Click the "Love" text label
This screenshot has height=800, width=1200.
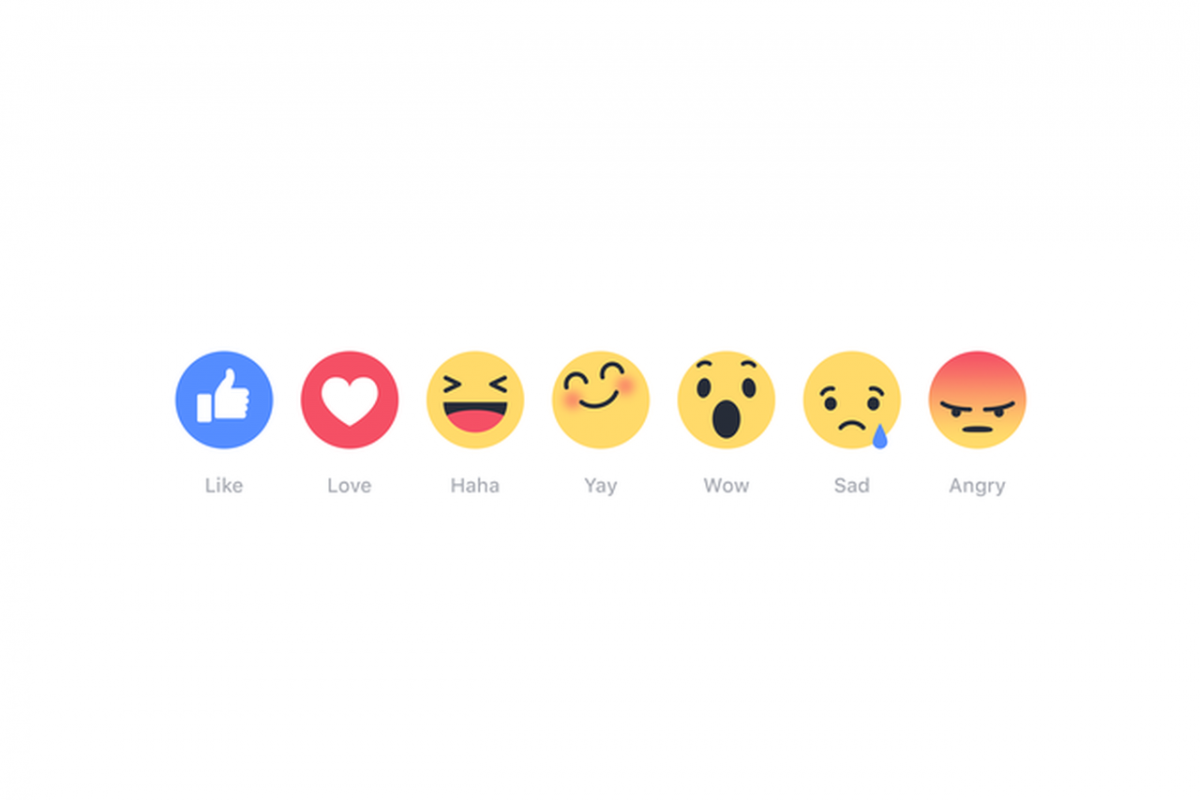(350, 486)
